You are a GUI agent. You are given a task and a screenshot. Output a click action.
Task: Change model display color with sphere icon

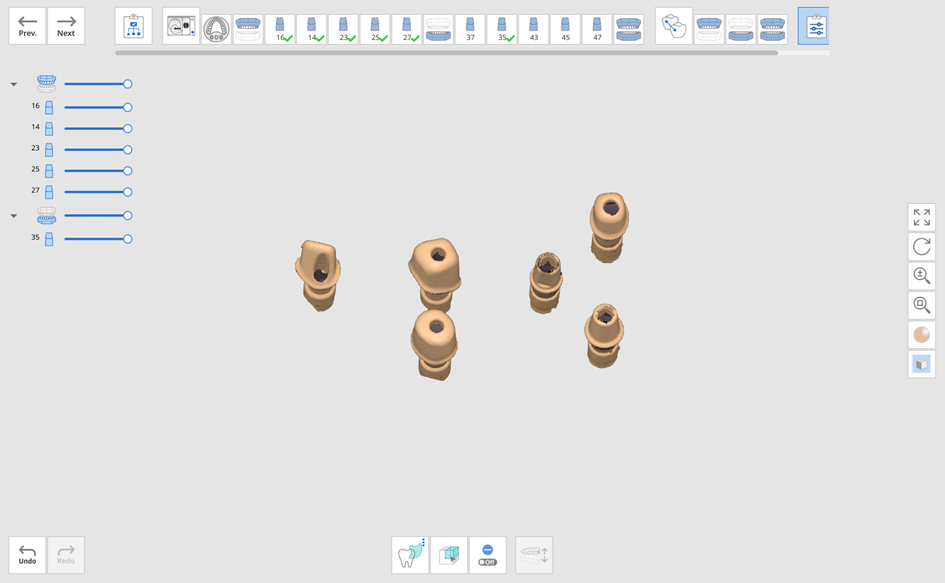(x=921, y=335)
